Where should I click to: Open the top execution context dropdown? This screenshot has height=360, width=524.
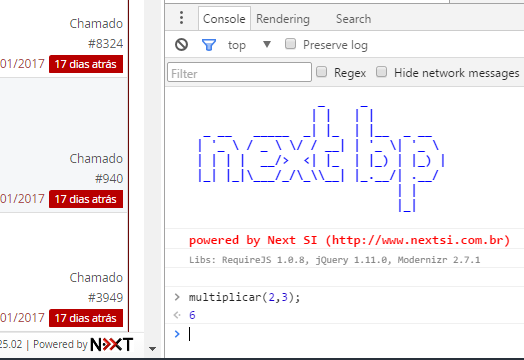(249, 45)
